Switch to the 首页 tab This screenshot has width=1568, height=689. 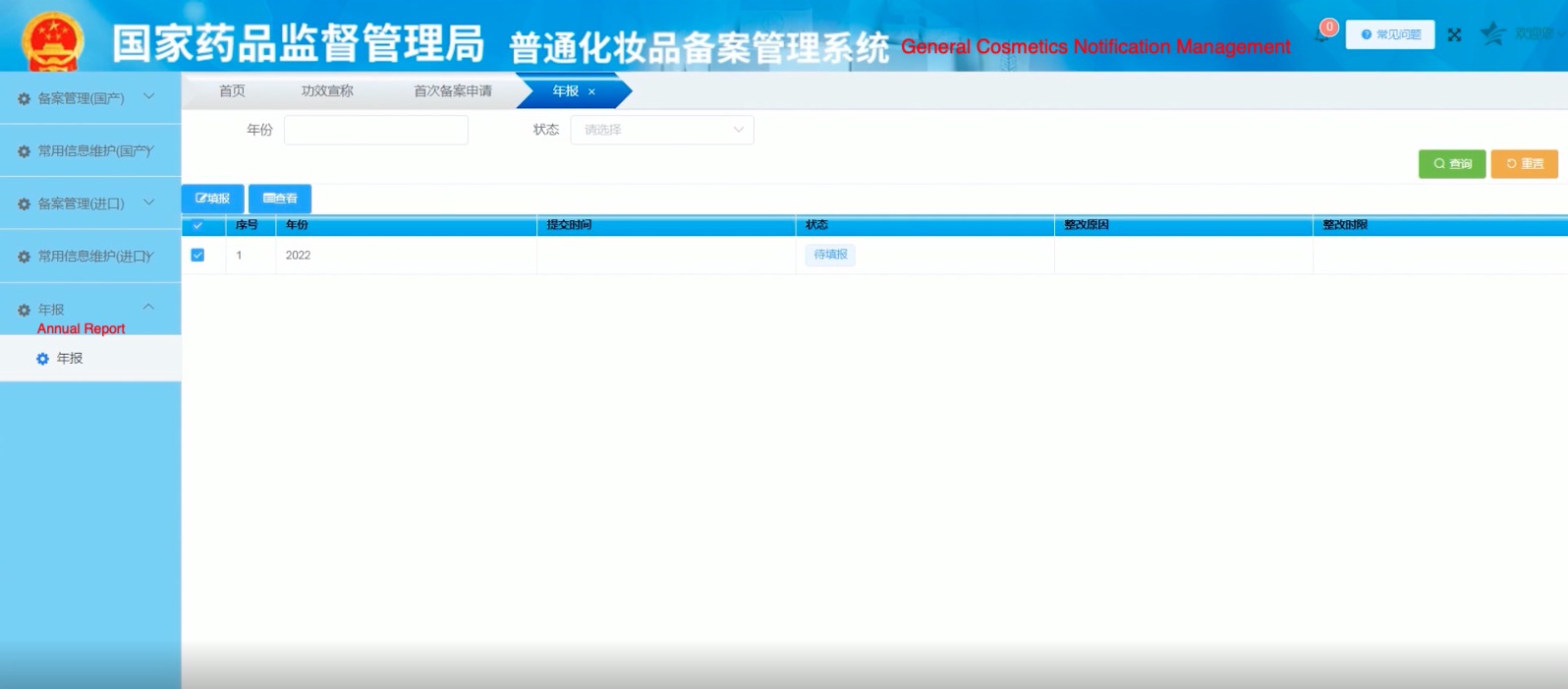click(x=232, y=91)
